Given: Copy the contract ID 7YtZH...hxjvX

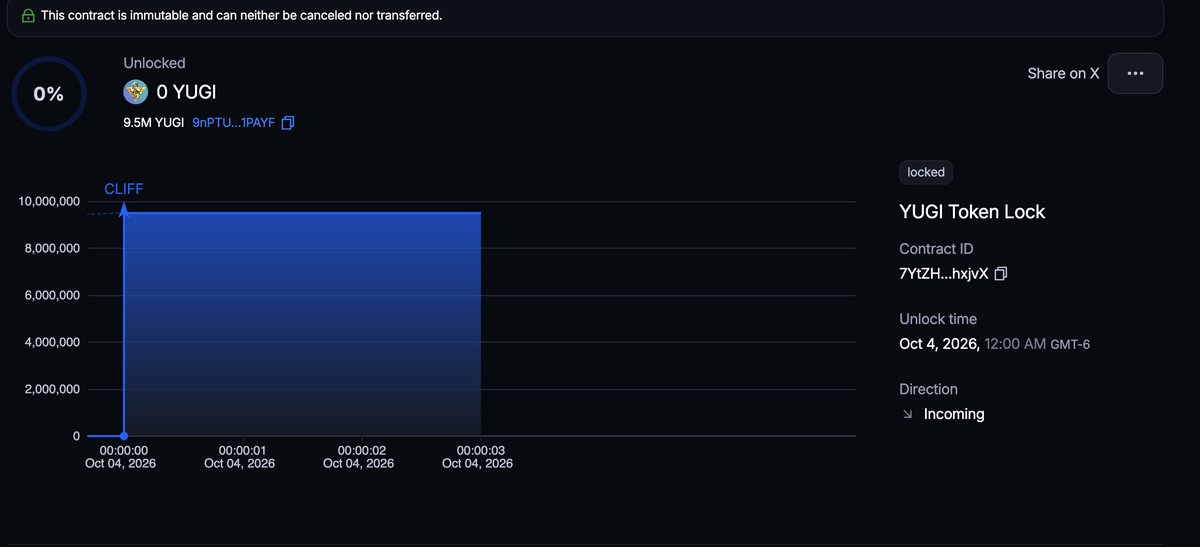Looking at the screenshot, I should click(1001, 273).
